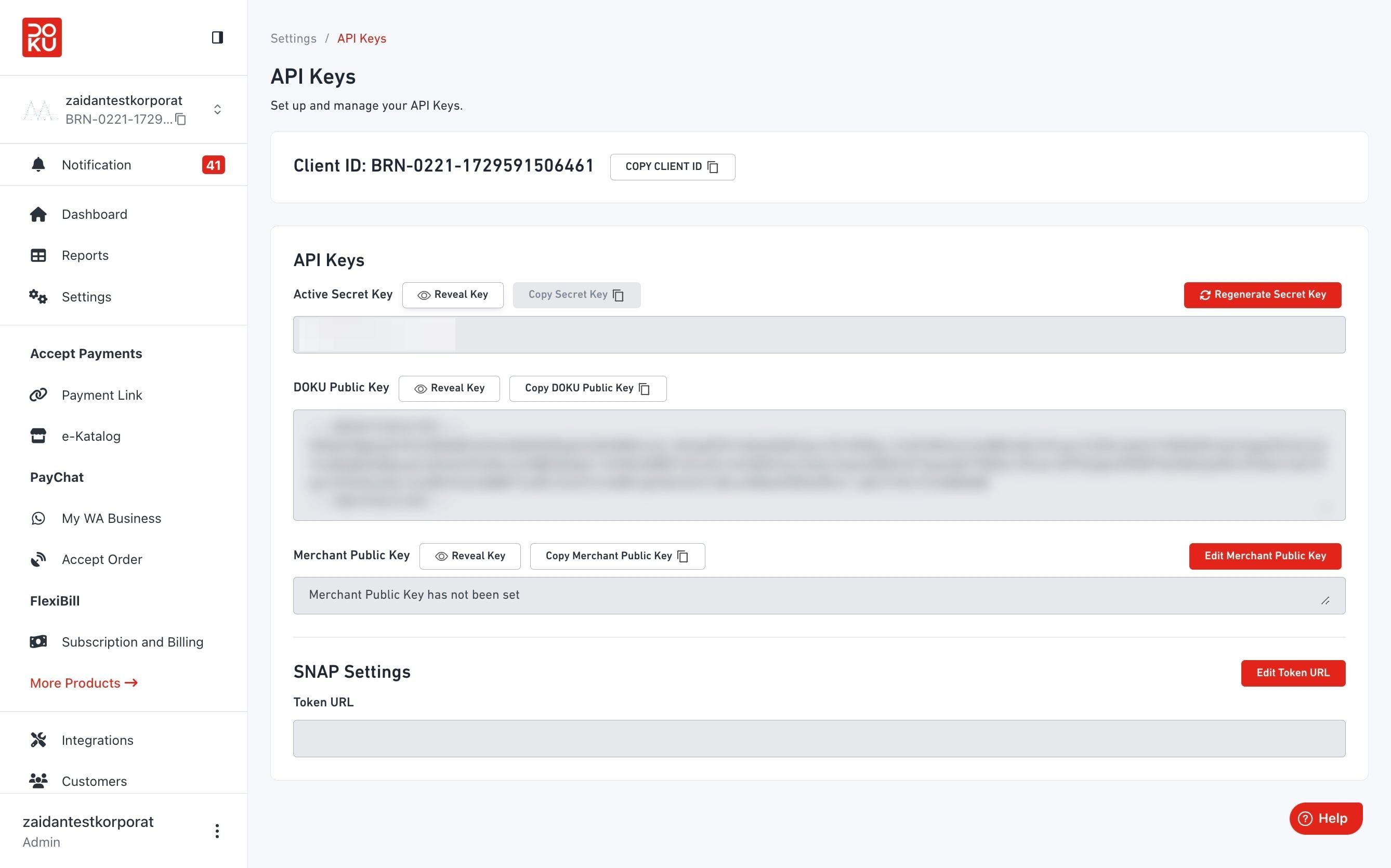This screenshot has width=1391, height=868.
Task: Click the Edit Token URL button
Action: point(1293,673)
